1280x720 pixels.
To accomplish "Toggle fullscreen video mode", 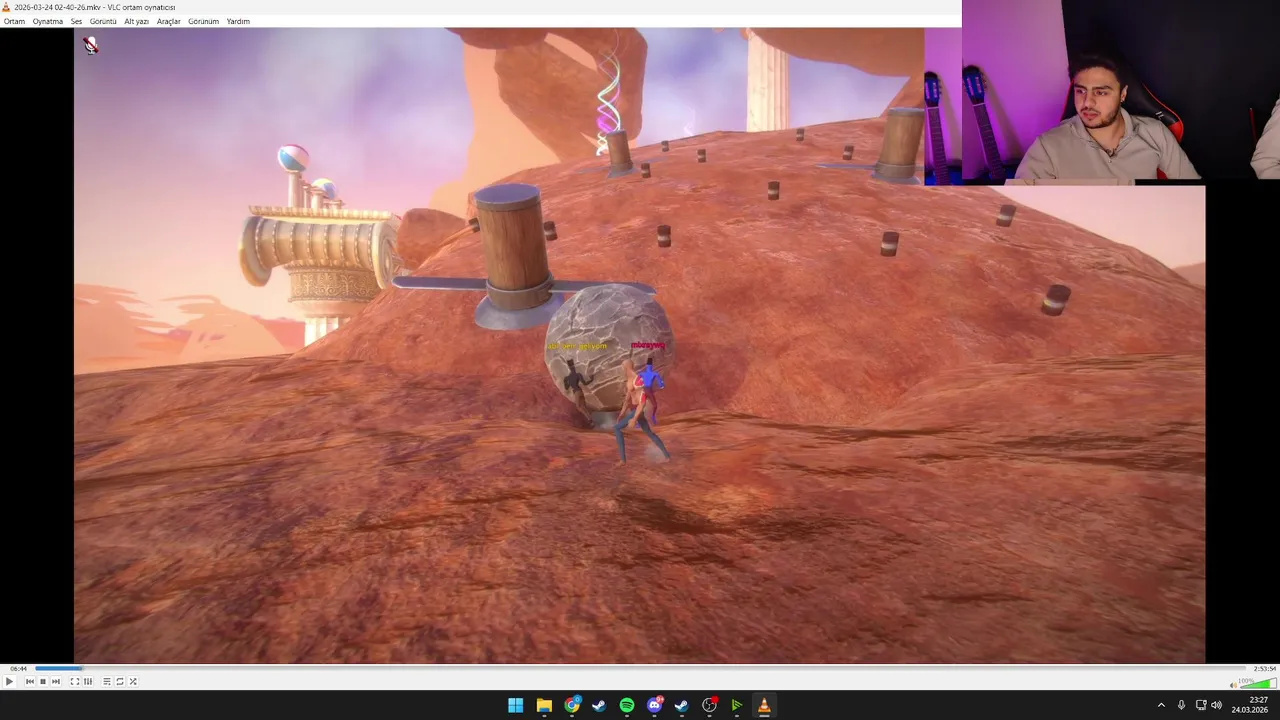I will tap(74, 681).
